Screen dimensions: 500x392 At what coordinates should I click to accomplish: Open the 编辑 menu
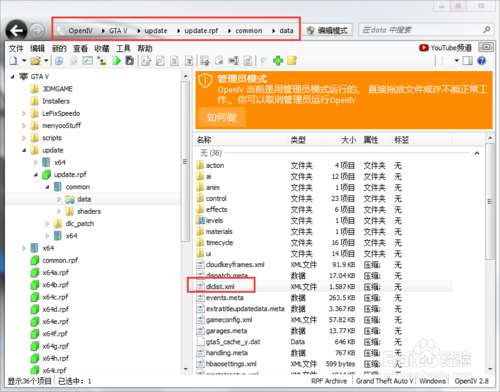pos(37,48)
